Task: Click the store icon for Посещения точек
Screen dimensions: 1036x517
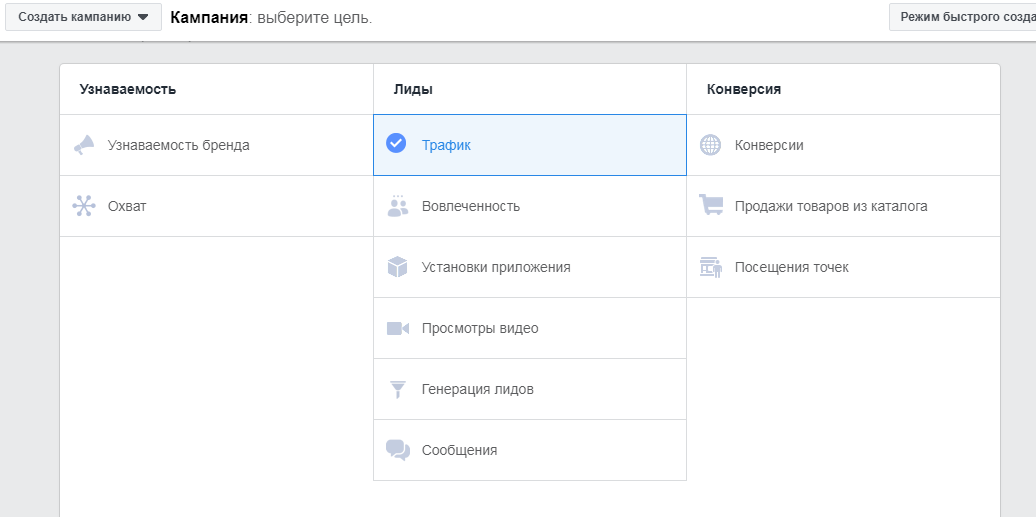Action: [x=710, y=267]
